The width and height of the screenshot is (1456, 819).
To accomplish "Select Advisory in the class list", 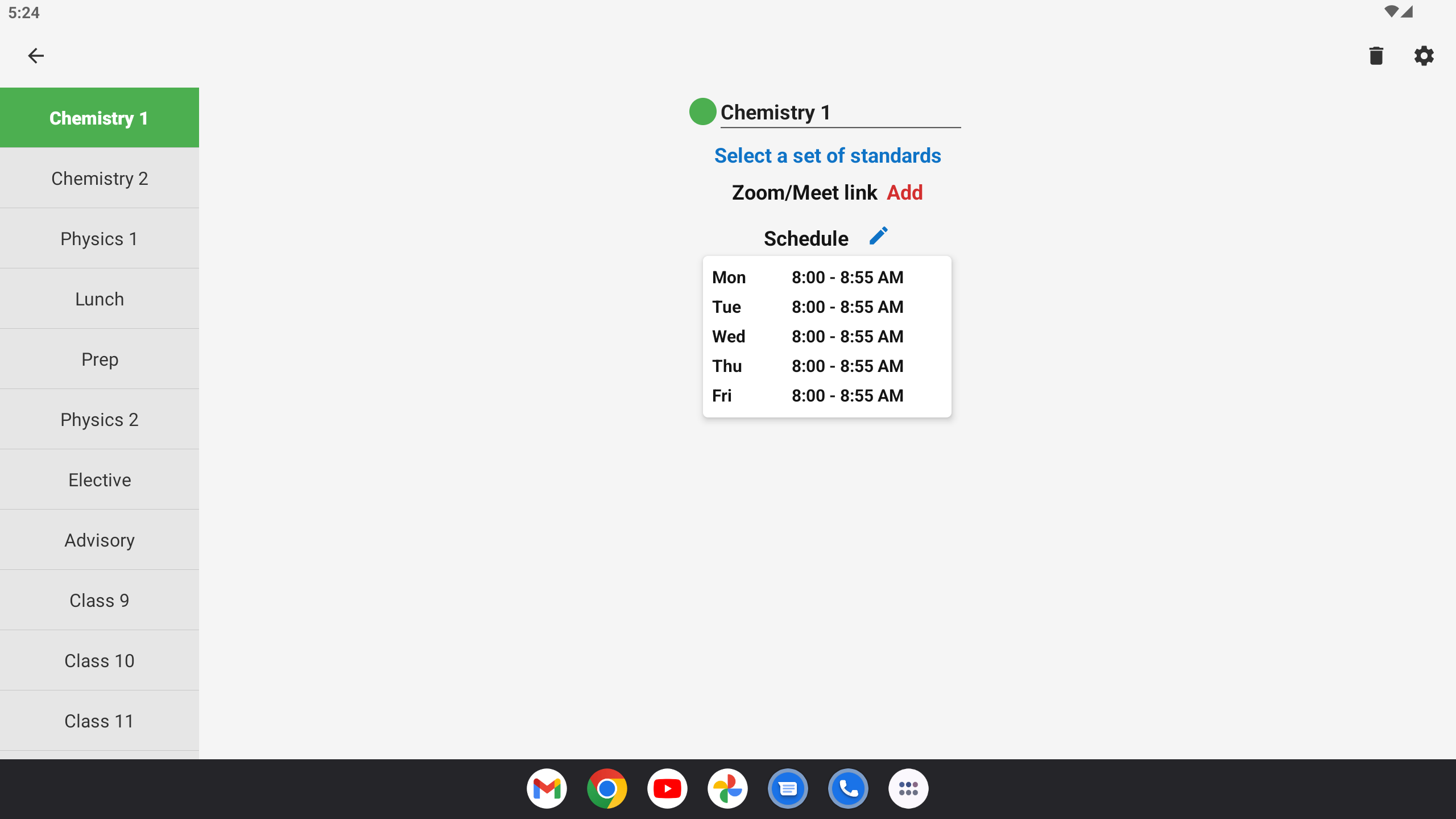I will pyautogui.click(x=100, y=540).
